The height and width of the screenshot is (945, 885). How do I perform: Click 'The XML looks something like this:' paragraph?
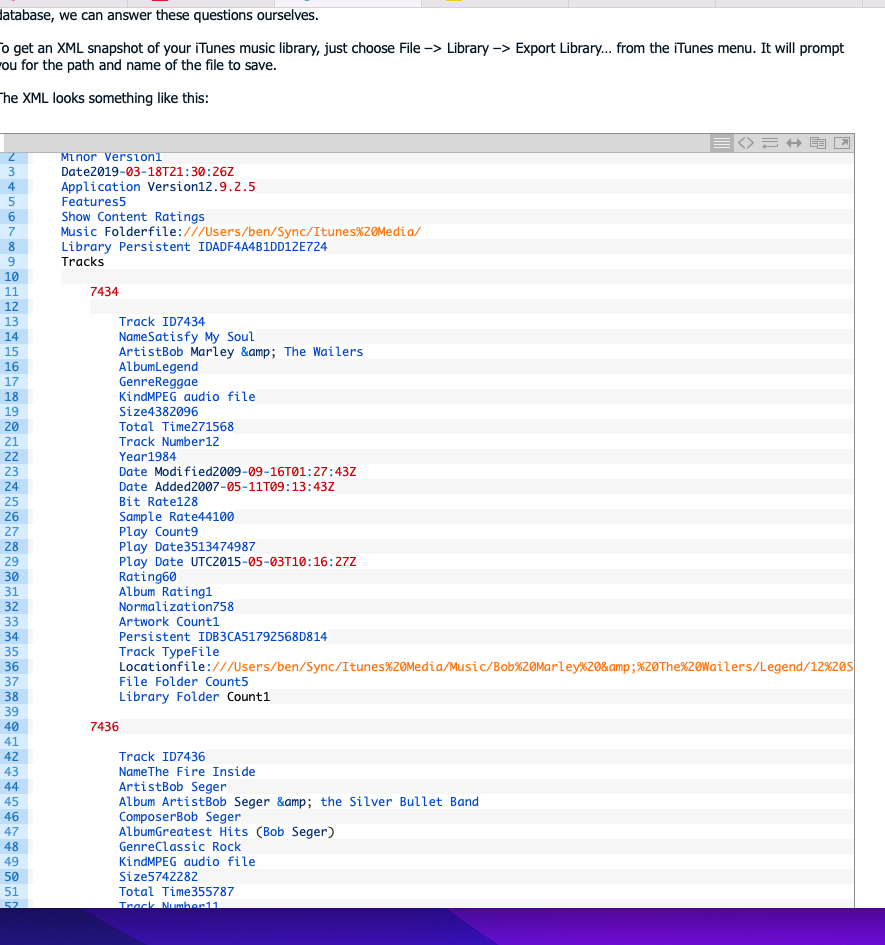[104, 98]
